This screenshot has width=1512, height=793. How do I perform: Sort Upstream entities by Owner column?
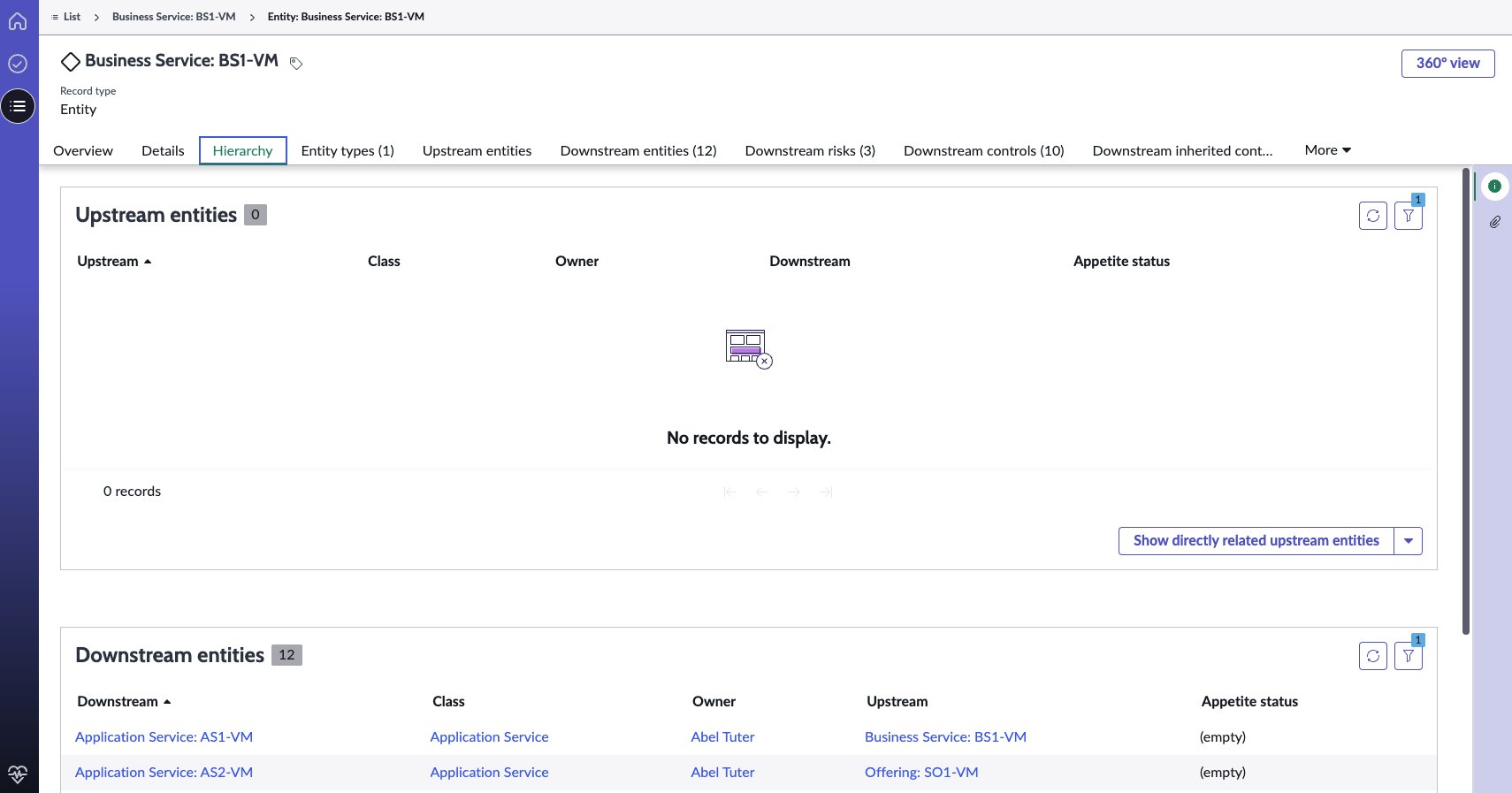tap(577, 262)
